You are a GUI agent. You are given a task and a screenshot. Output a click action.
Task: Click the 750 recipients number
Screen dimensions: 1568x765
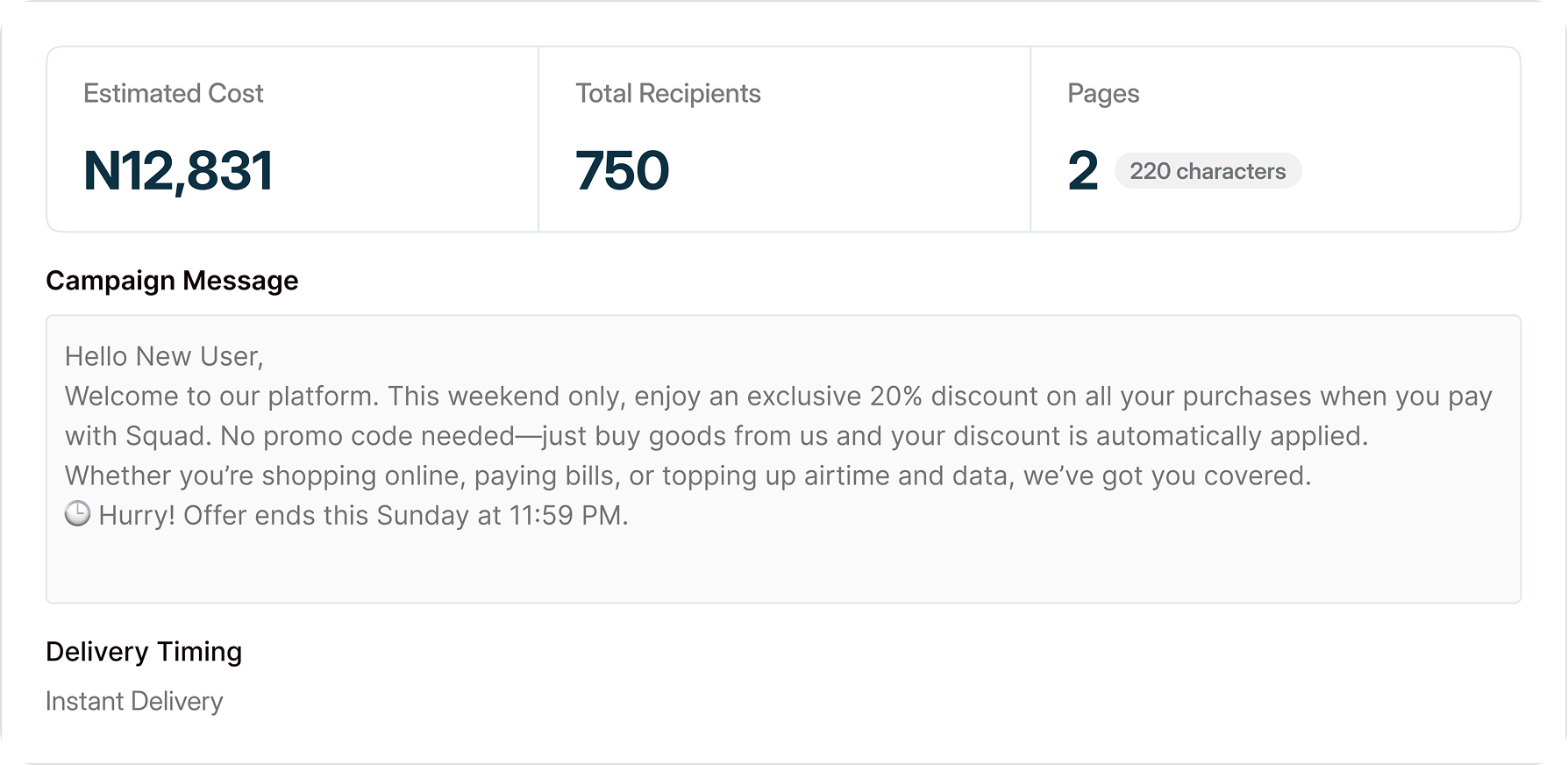(622, 170)
